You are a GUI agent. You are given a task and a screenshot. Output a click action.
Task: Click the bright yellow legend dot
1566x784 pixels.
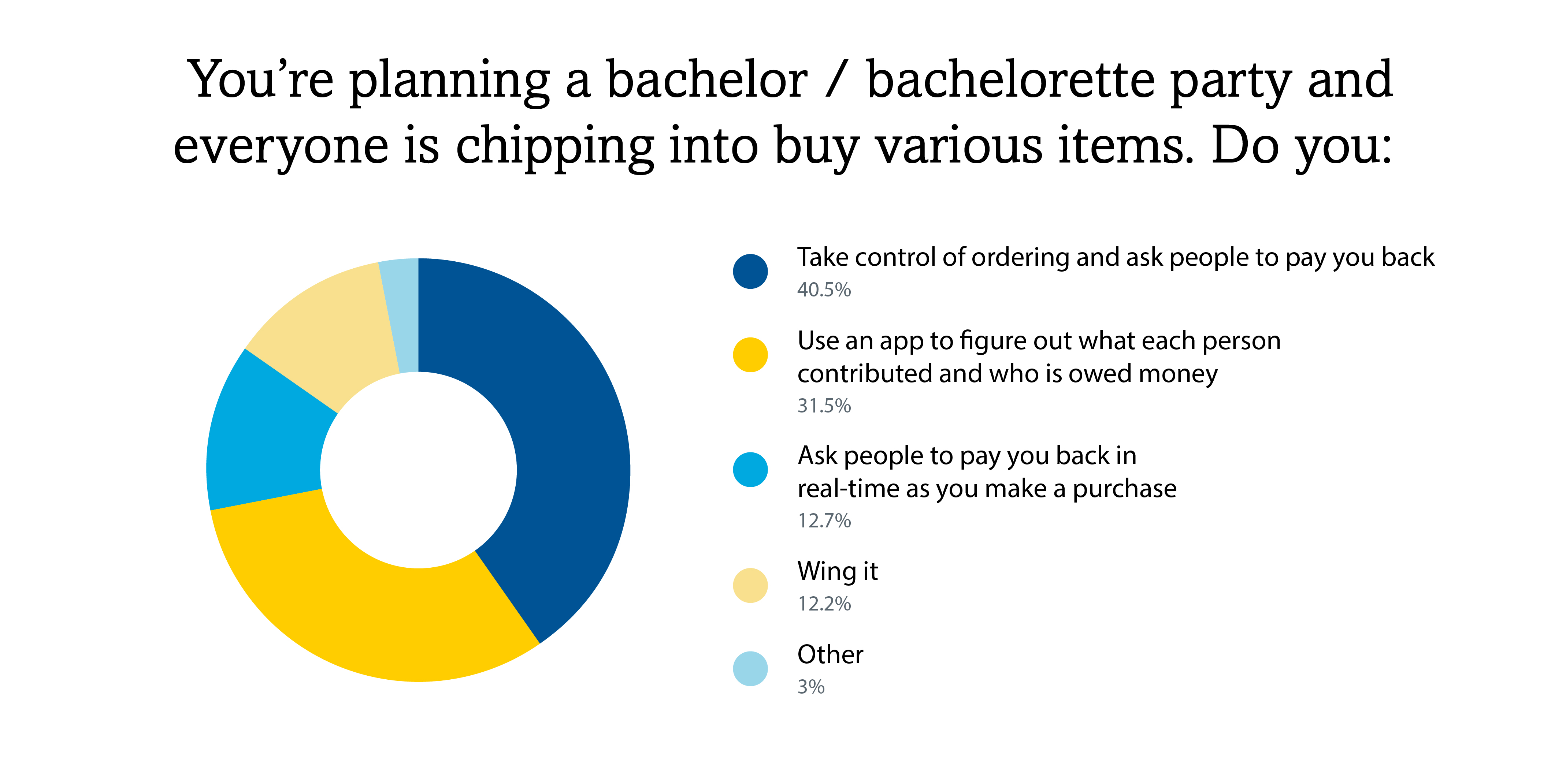click(x=750, y=355)
